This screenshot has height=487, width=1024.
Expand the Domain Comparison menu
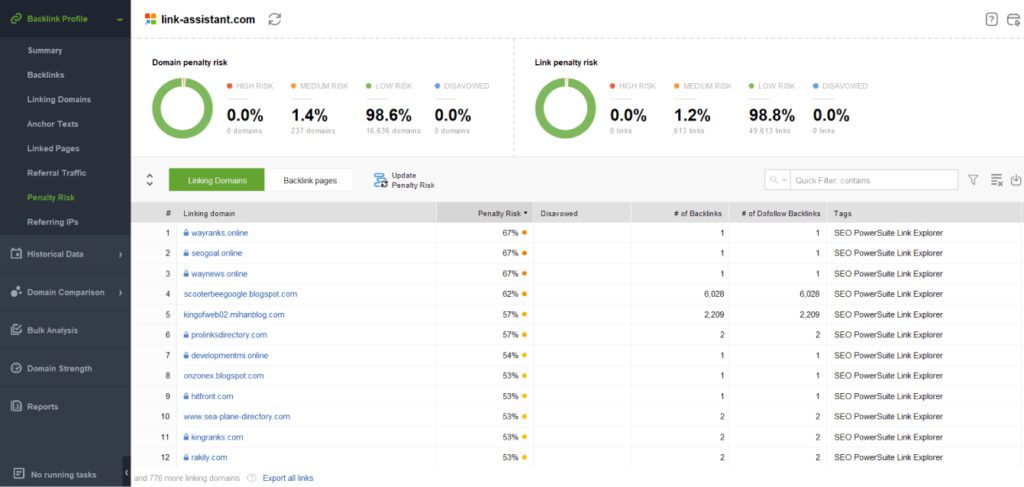point(120,292)
